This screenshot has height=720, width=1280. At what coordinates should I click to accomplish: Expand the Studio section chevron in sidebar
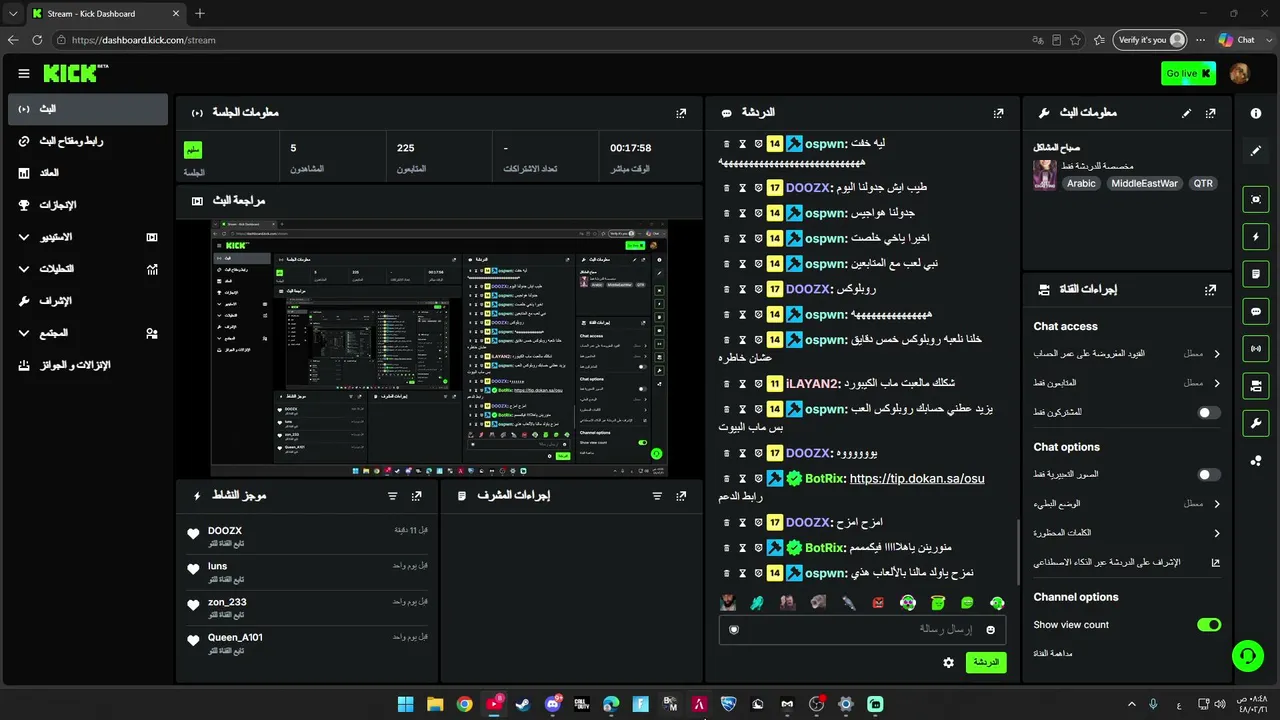(24, 237)
